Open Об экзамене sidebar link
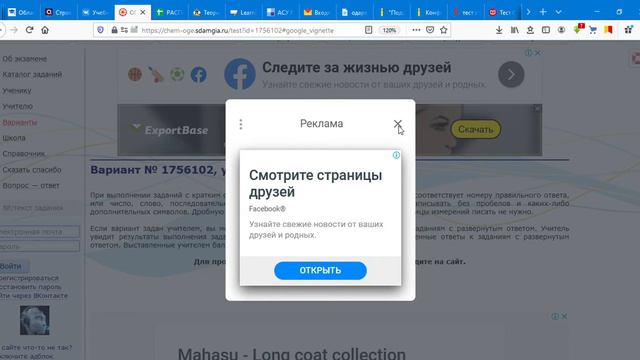Screen dimensions: 640x360 pos(25,59)
